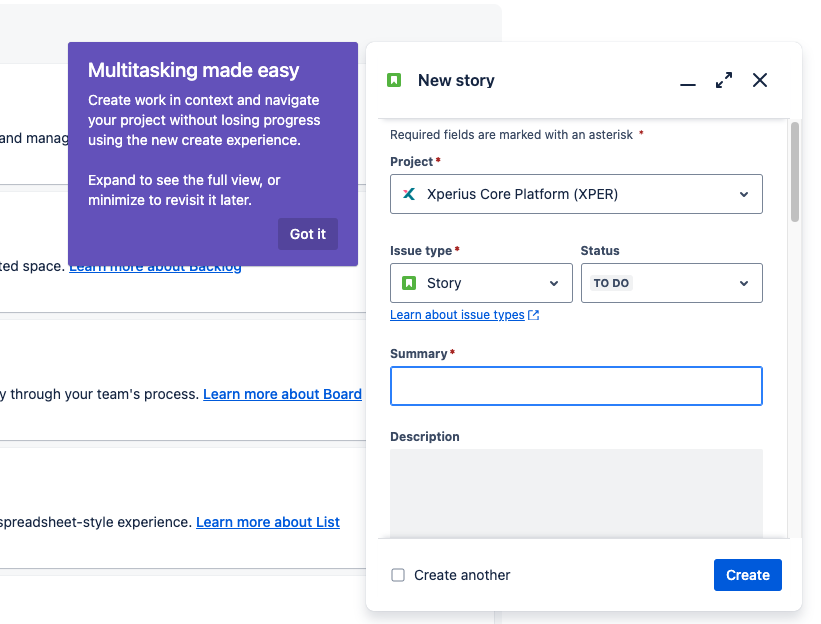Open the Status TO DO dropdown
Screen dimensions: 821x624
[671, 283]
